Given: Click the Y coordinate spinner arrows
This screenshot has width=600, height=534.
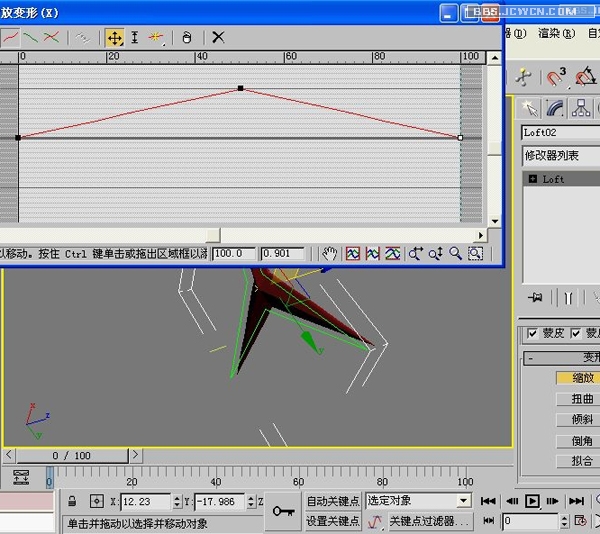Looking at the screenshot, I should [x=251, y=501].
